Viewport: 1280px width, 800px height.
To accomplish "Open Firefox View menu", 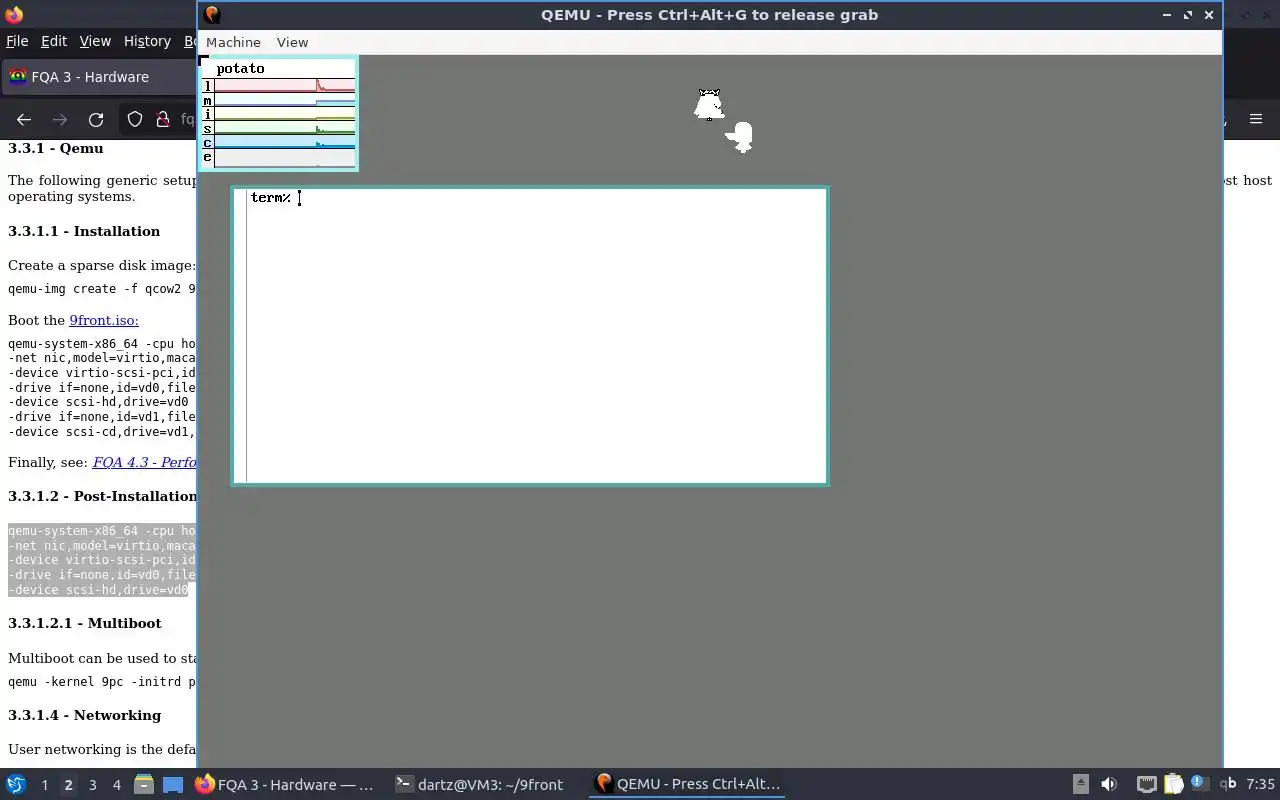I will click(95, 41).
